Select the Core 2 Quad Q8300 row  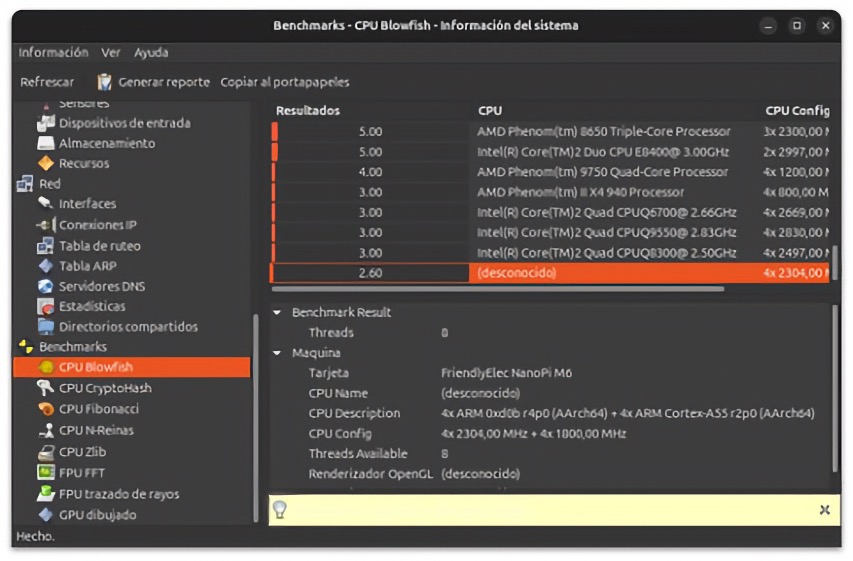pyautogui.click(x=550, y=253)
